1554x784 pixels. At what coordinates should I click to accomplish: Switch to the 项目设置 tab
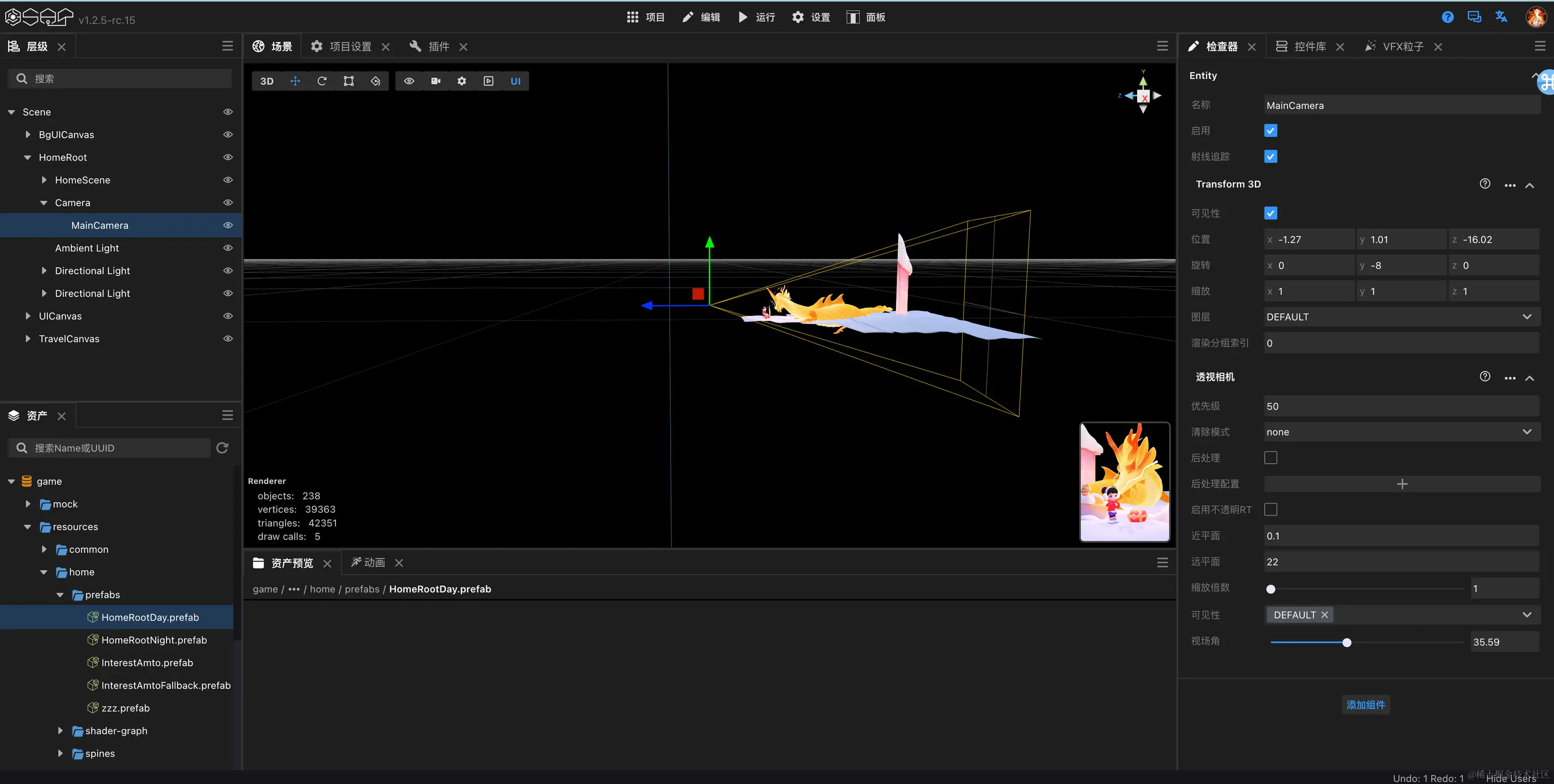[350, 46]
